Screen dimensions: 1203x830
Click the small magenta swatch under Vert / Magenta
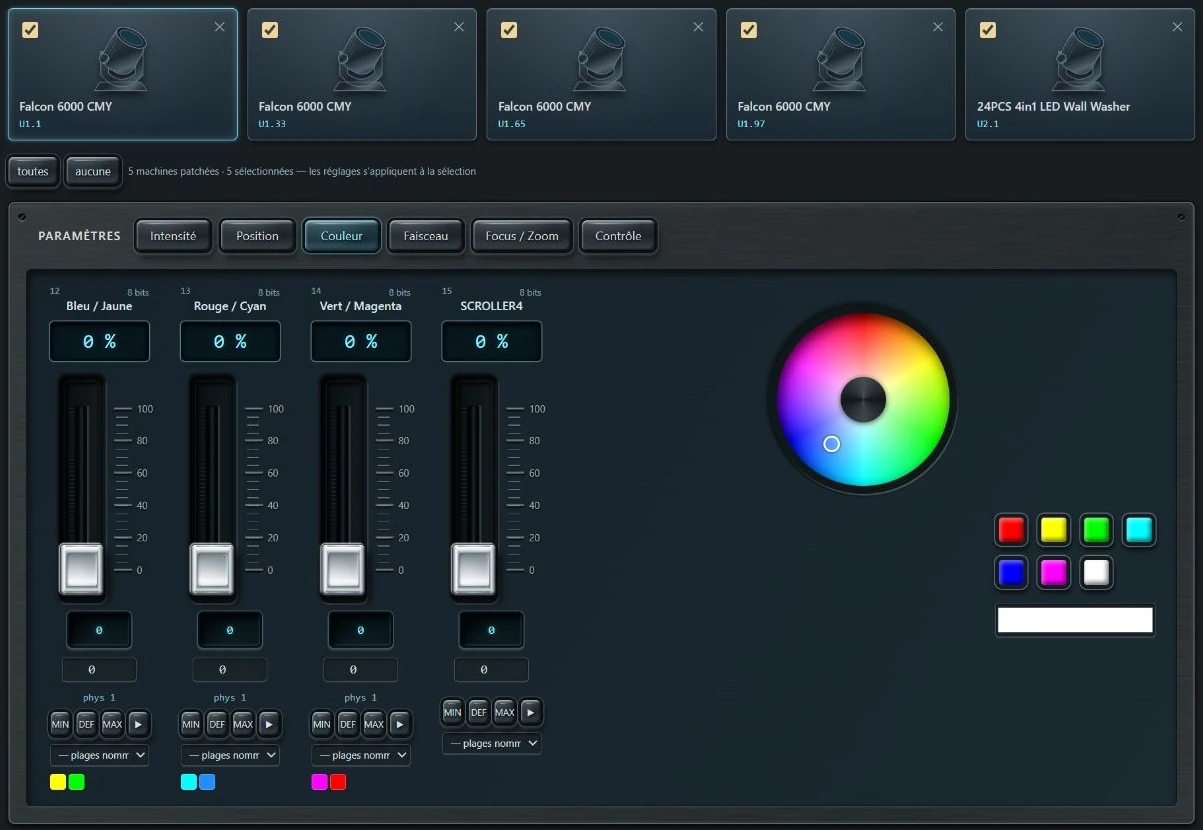(319, 782)
